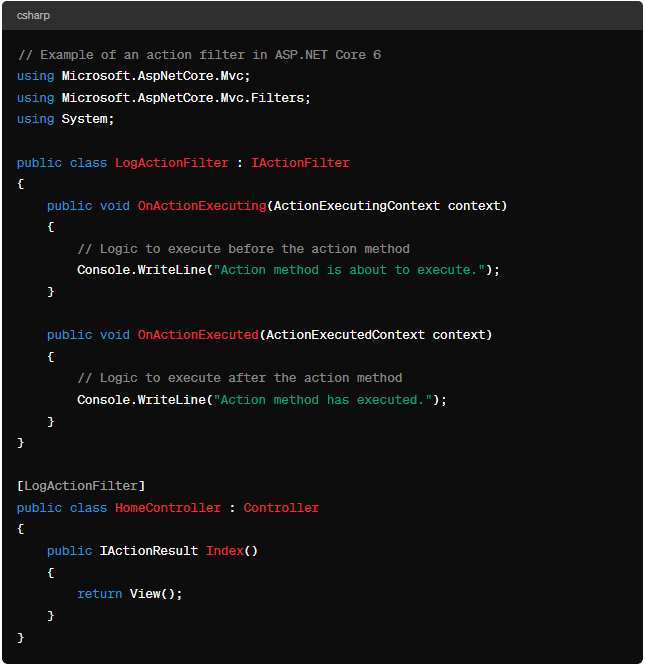The height and width of the screenshot is (665, 645).
Task: Click the Controller base class name
Action: (x=281, y=508)
